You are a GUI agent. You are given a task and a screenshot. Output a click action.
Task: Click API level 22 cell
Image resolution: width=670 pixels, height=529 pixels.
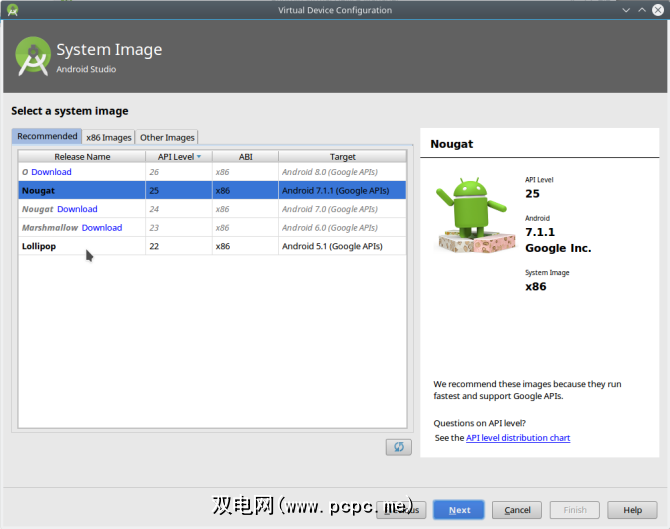(179, 246)
